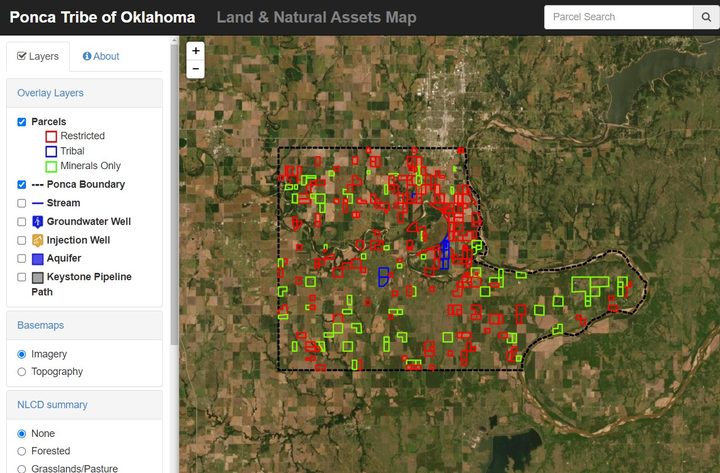This screenshot has height=473, width=720.
Task: Collapse the NLCD summary section header
Action: pyautogui.click(x=84, y=405)
